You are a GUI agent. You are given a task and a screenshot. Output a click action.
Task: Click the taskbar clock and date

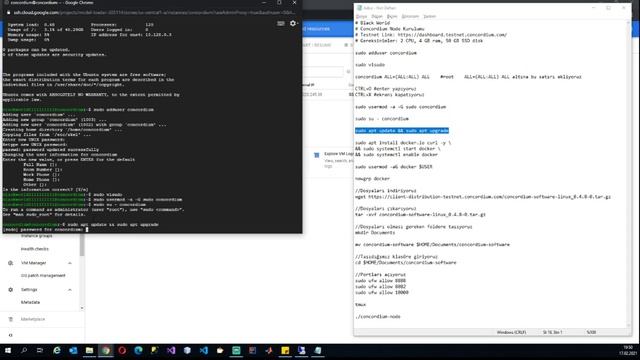point(628,351)
